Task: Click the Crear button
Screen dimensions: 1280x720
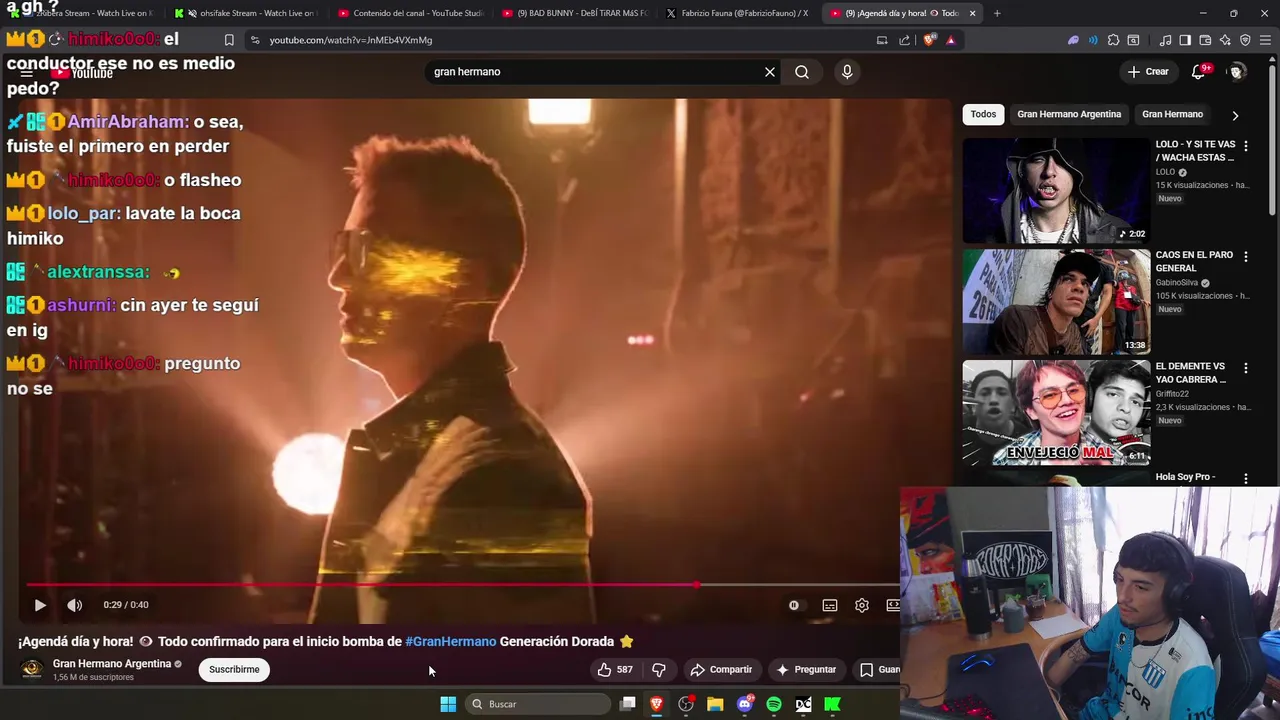Action: click(1148, 72)
